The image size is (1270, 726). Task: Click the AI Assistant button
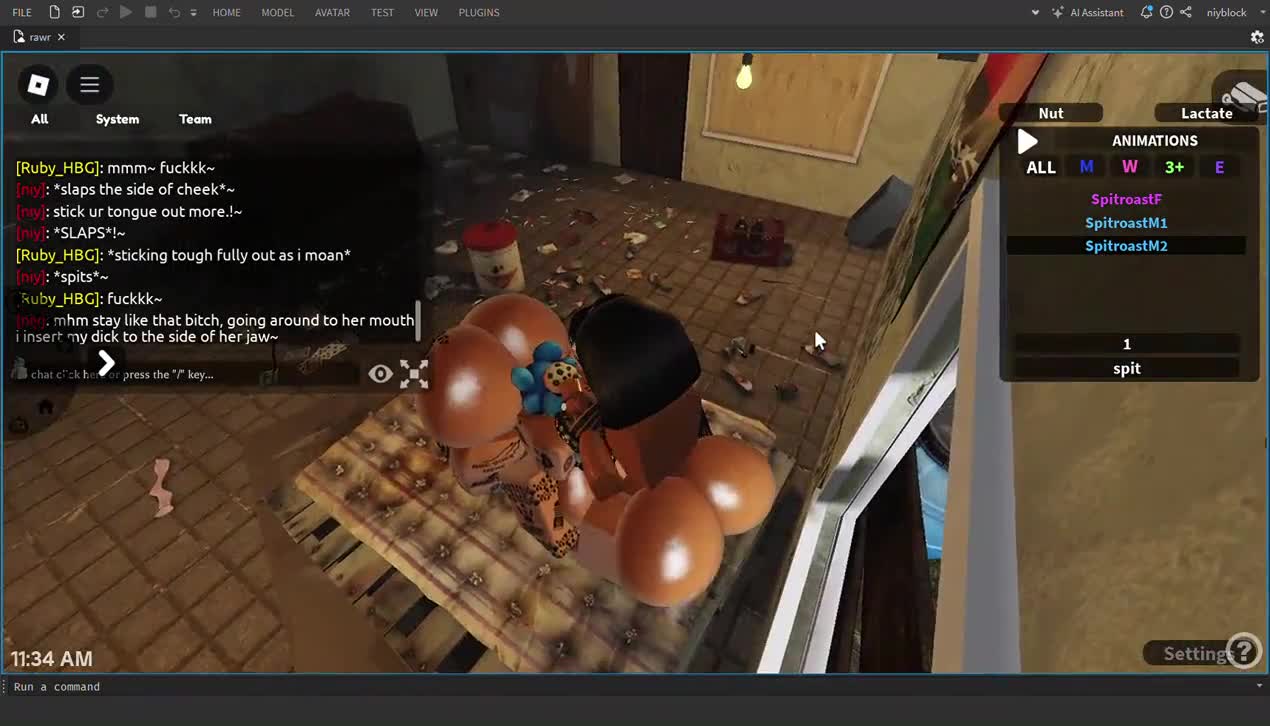pyautogui.click(x=1088, y=12)
